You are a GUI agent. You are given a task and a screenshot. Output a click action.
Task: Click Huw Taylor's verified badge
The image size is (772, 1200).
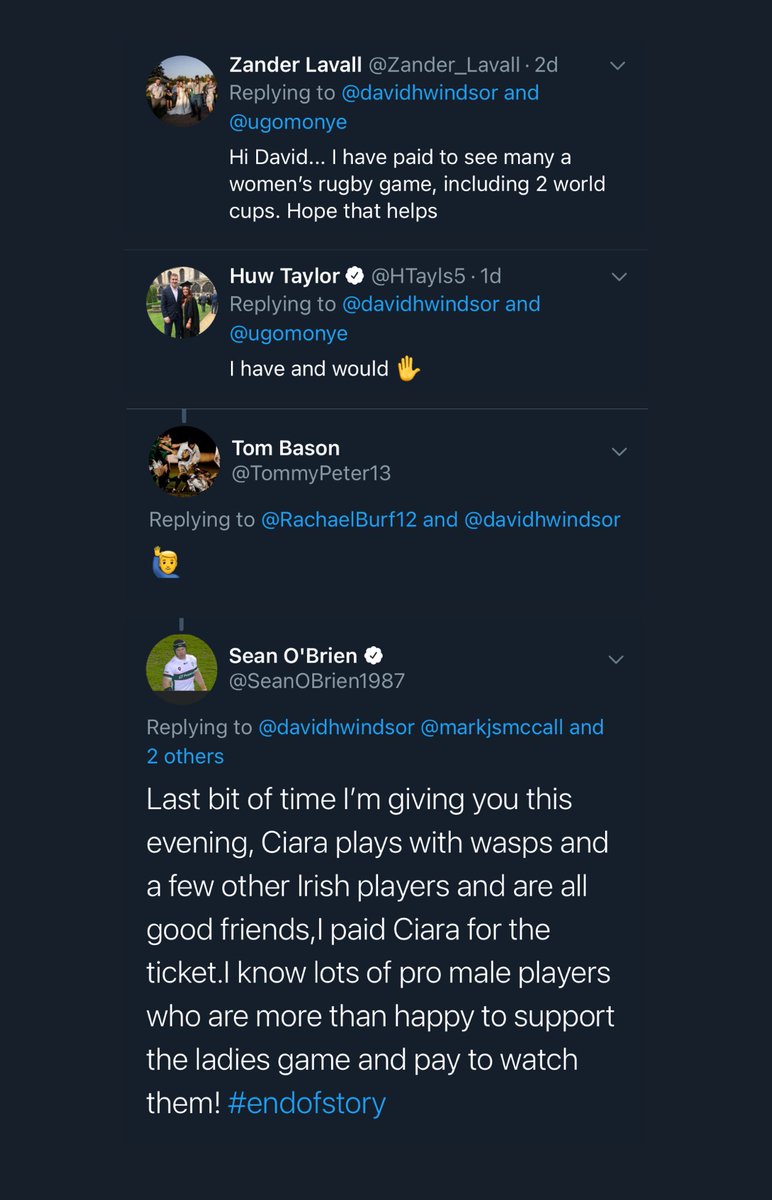pos(355,276)
